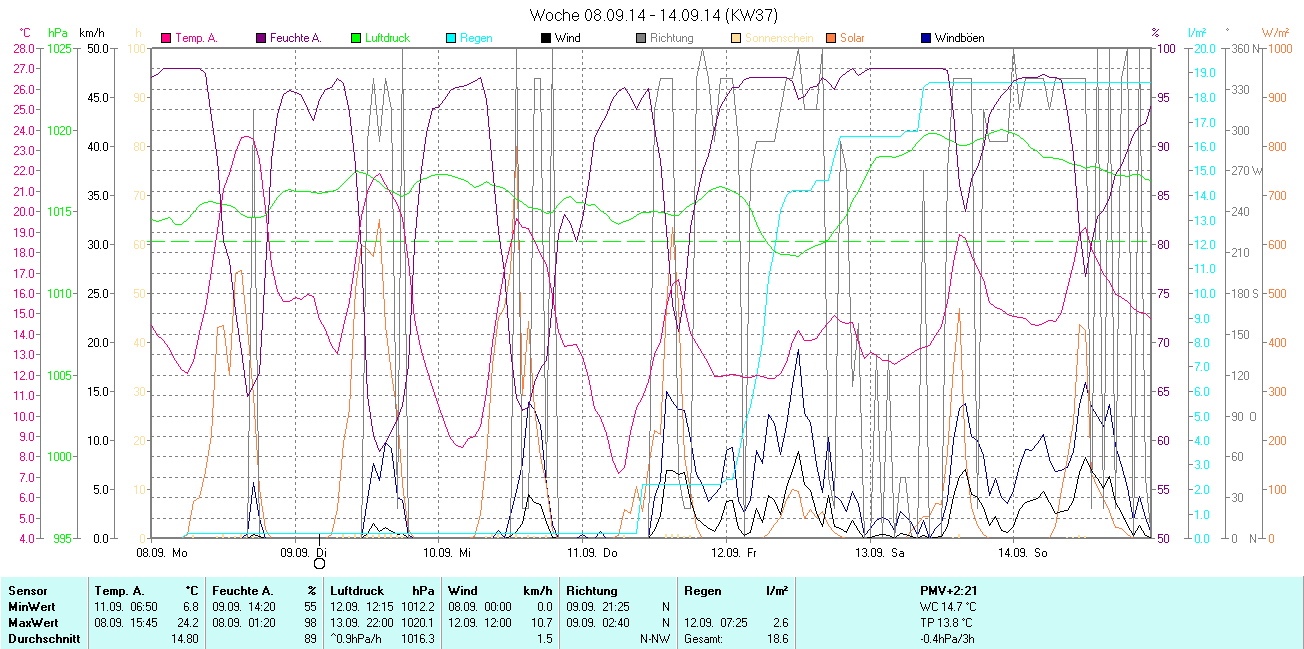Viewport: 1304px width, 649px height.
Task: Select the '12.09. Fr' date on the x-axis
Action: [x=735, y=552]
